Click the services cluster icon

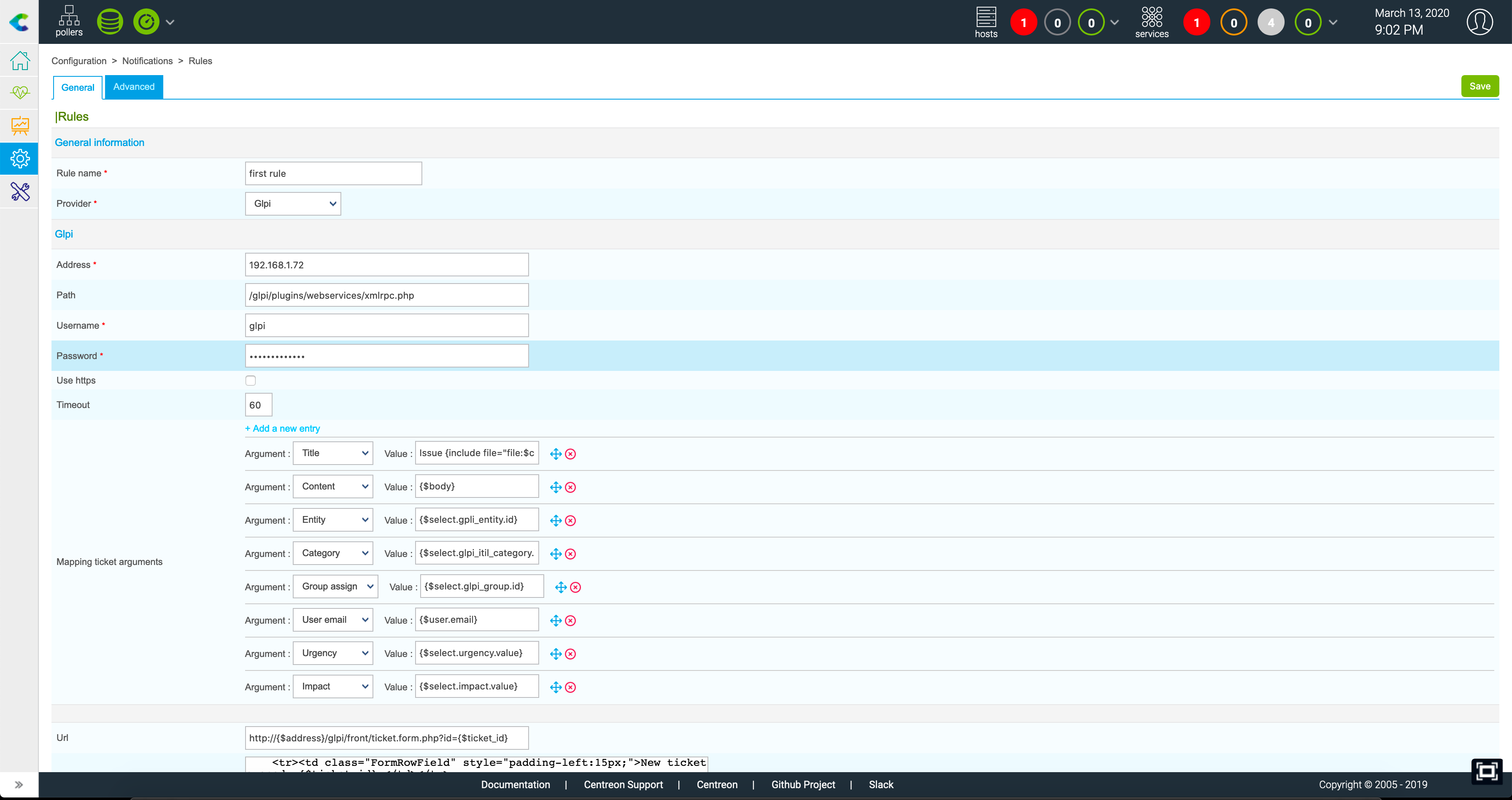click(1152, 17)
